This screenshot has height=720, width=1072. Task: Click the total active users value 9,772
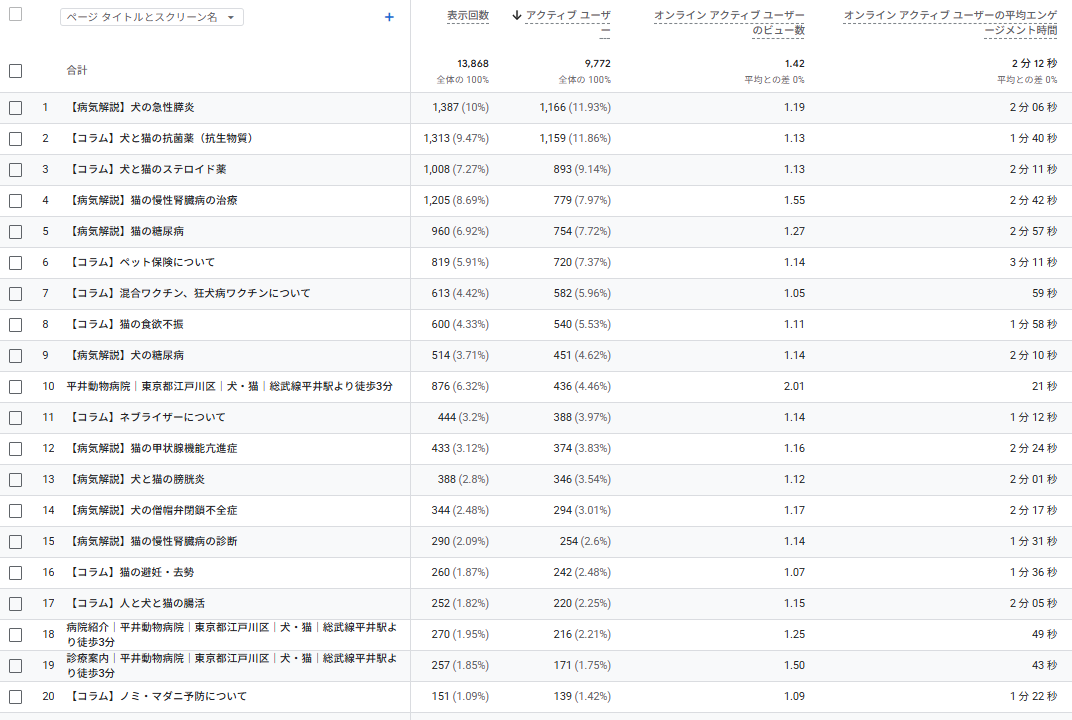598,64
